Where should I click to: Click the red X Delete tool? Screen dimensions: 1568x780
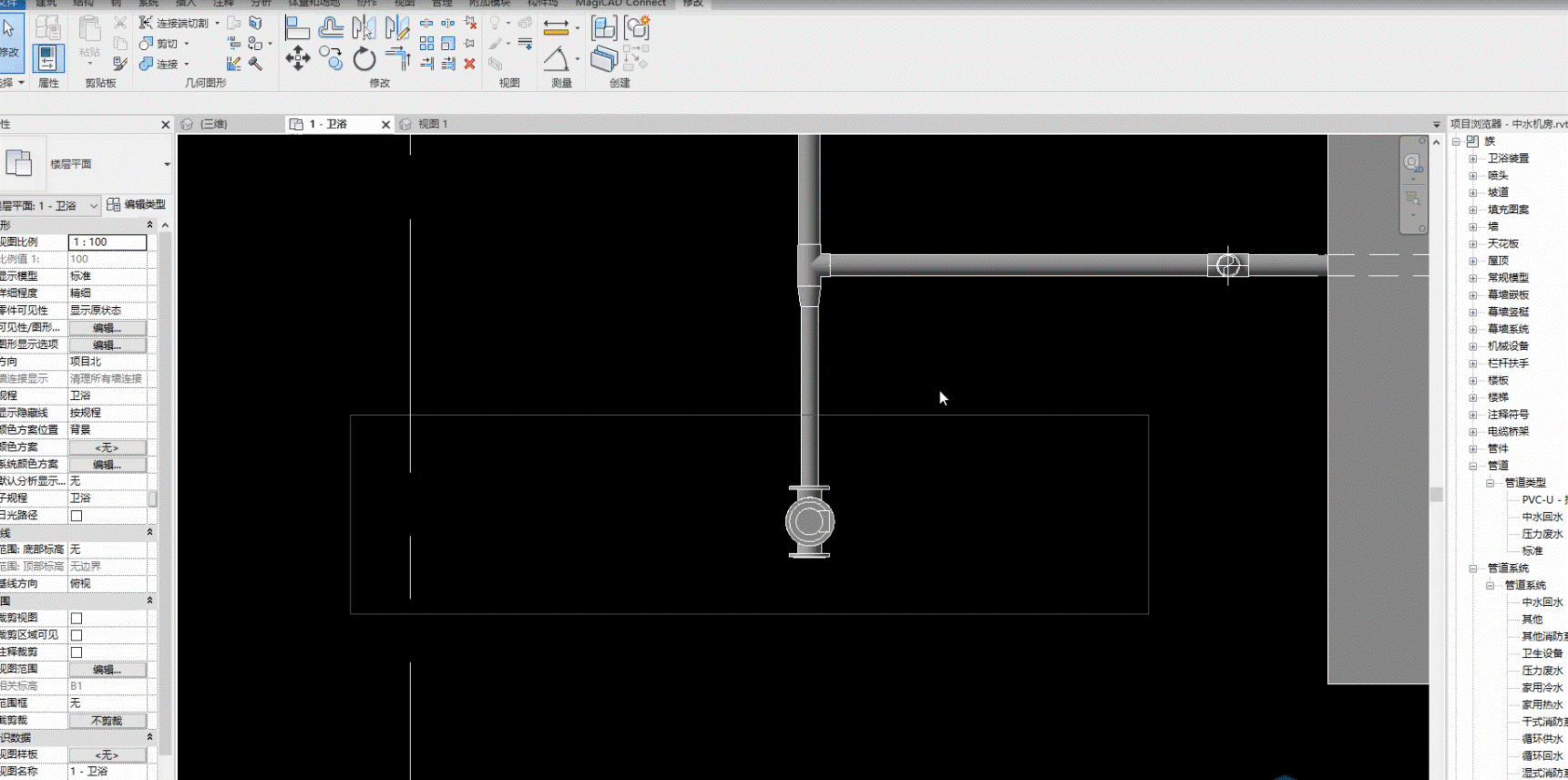(469, 64)
